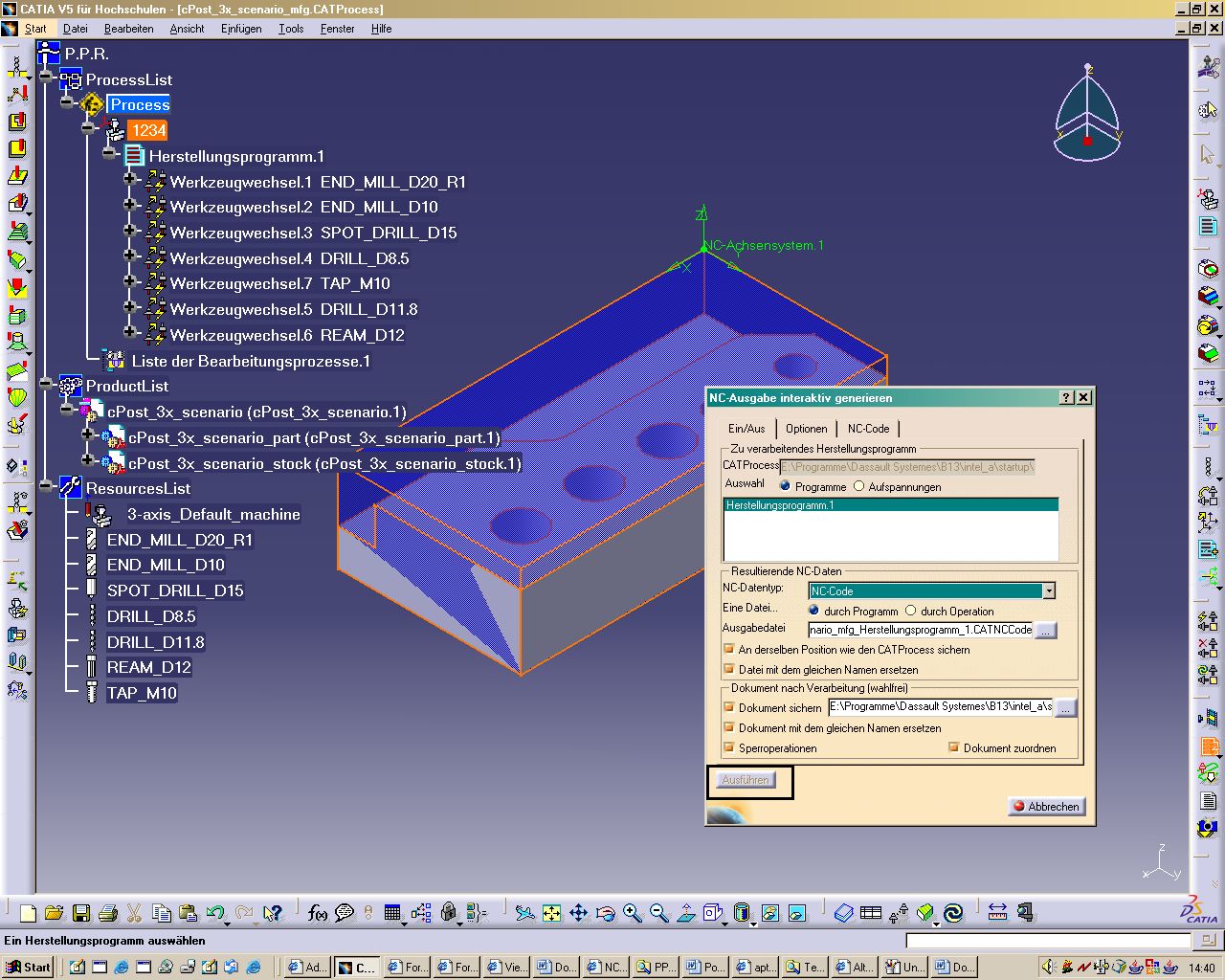Click the browse button next to Ausgabedatei

(1046, 631)
